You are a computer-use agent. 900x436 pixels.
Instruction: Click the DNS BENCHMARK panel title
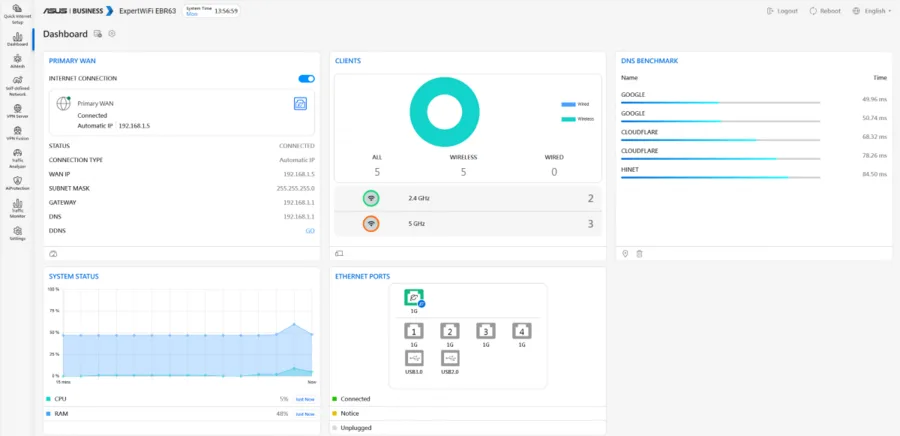(x=650, y=61)
